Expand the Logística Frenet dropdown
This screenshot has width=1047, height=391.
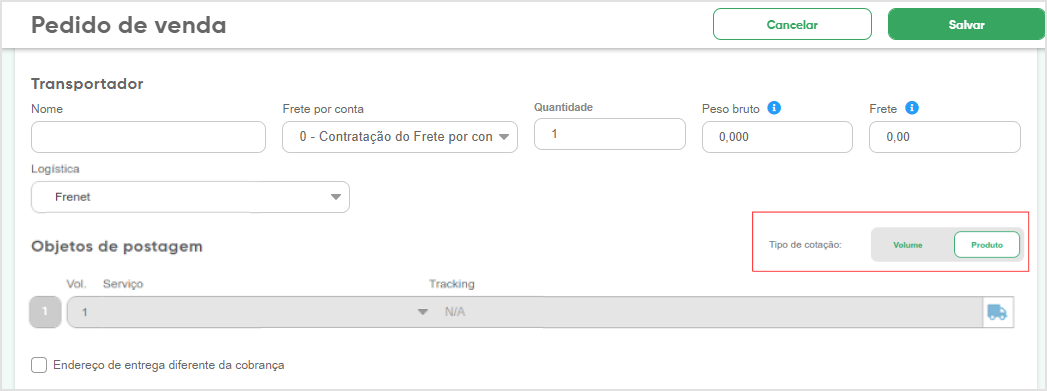(190, 197)
